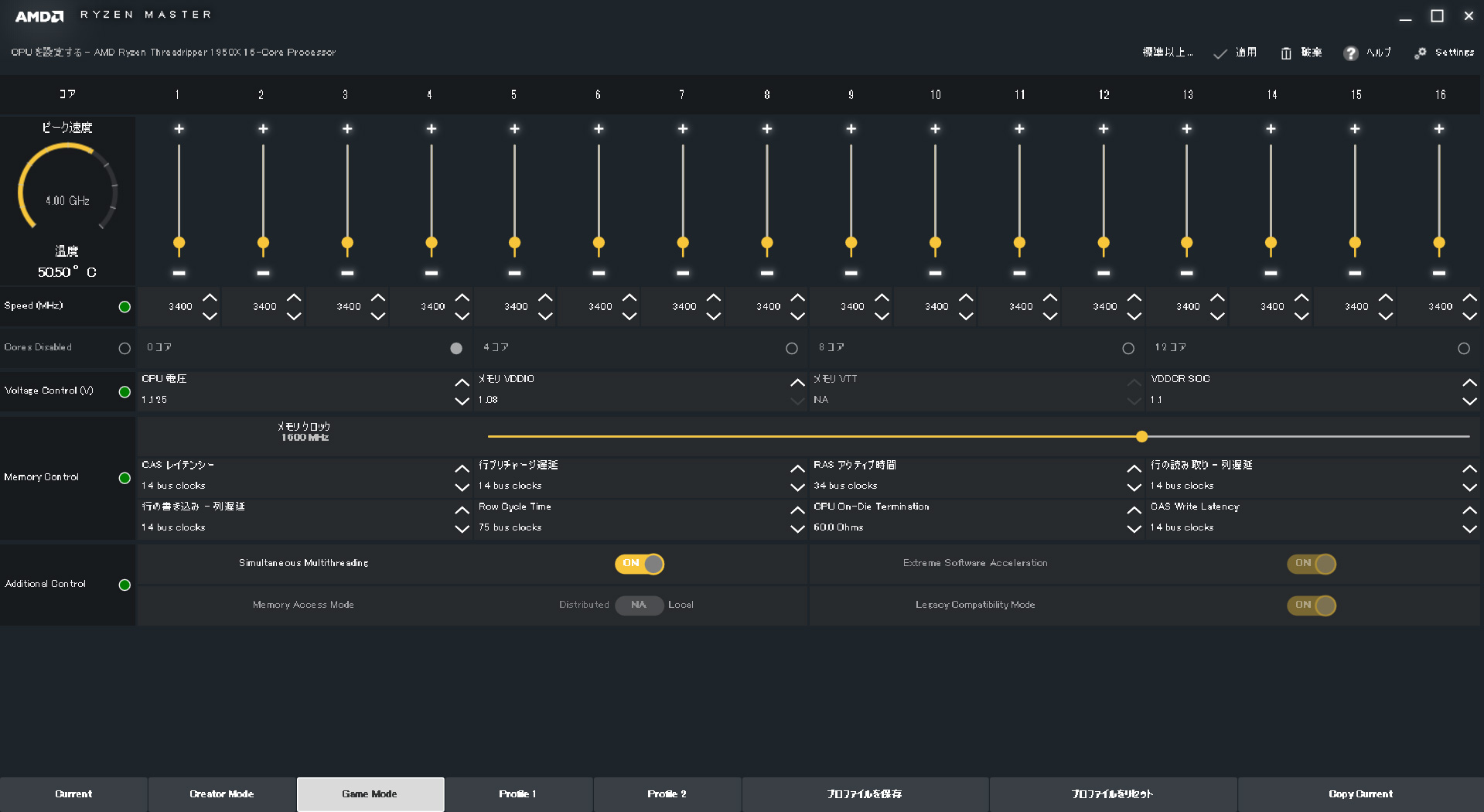
Task: Click the plus icon above core 1 slider
Action: 179,128
